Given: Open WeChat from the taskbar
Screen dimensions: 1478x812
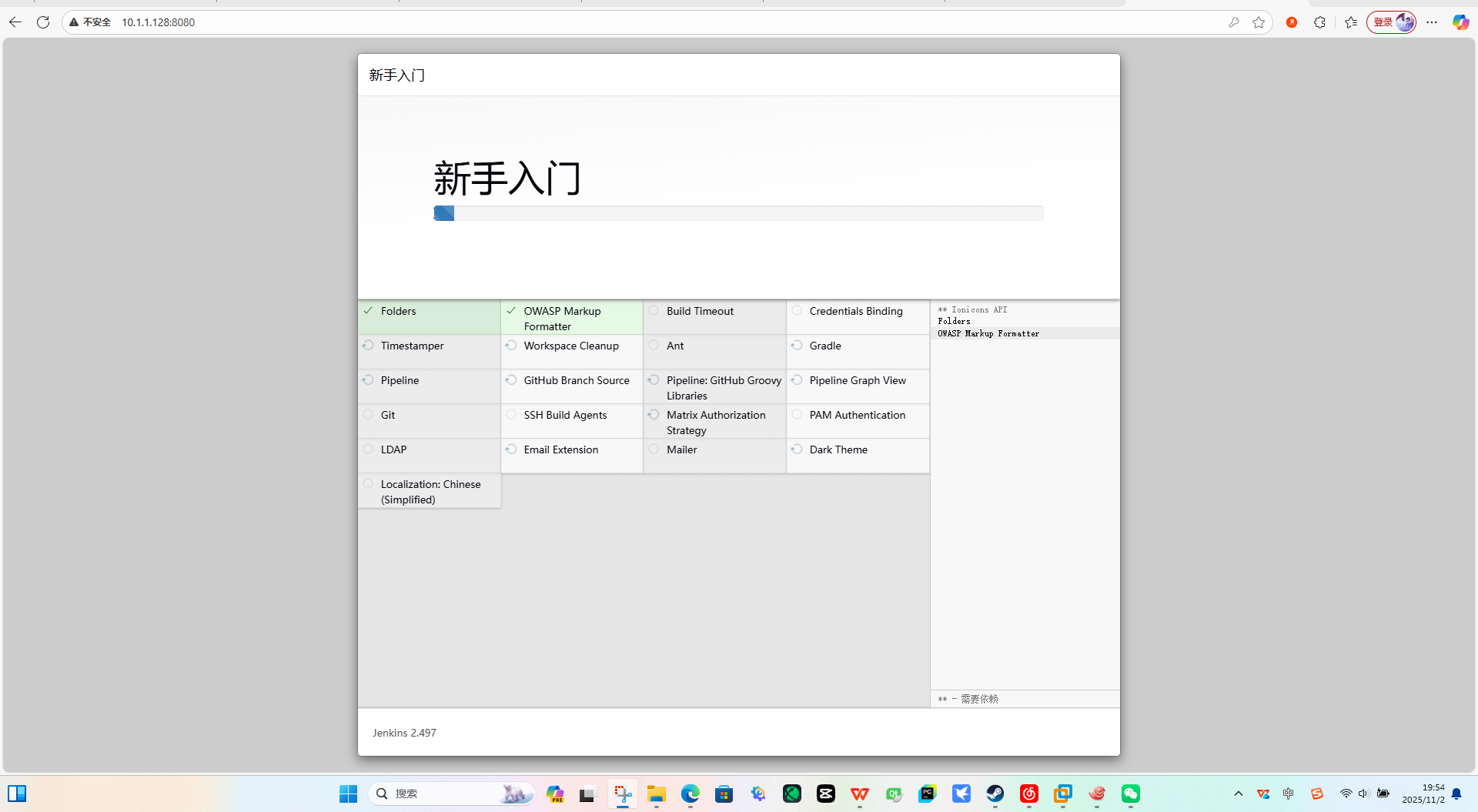Looking at the screenshot, I should pyautogui.click(x=1131, y=794).
